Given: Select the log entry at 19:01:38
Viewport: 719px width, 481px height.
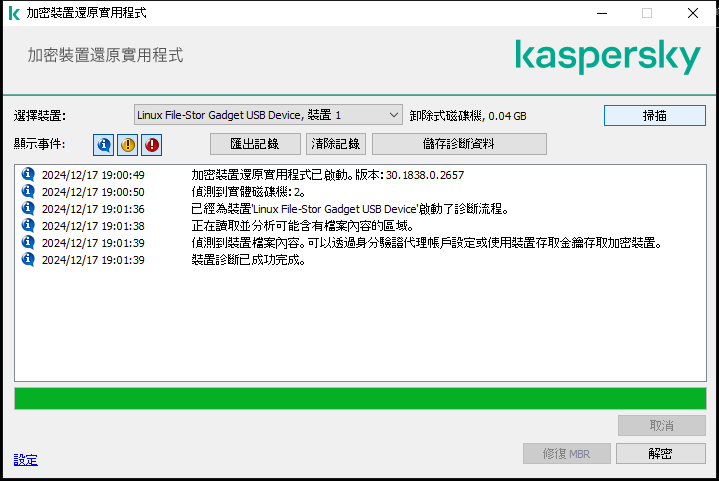Looking at the screenshot, I should click(x=360, y=226).
